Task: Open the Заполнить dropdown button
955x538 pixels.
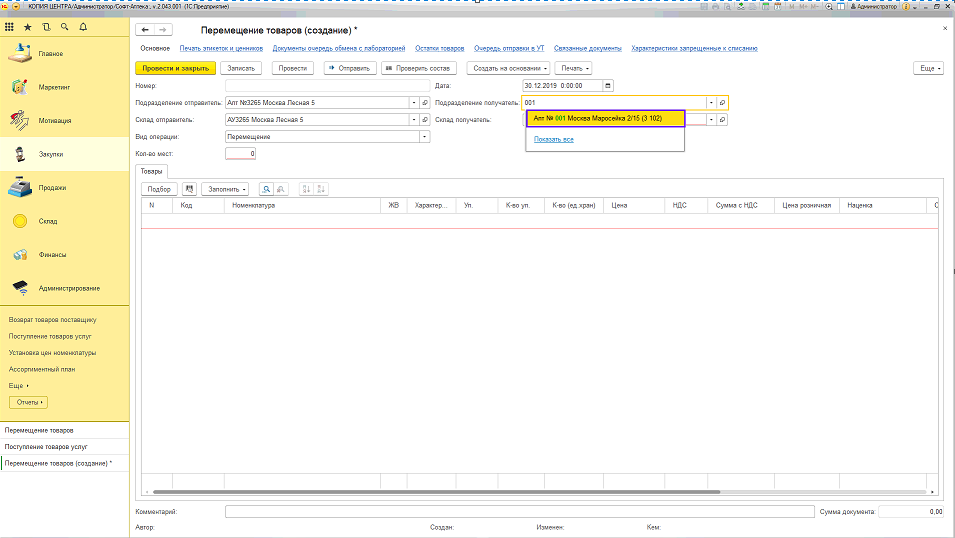Action: (x=225, y=189)
